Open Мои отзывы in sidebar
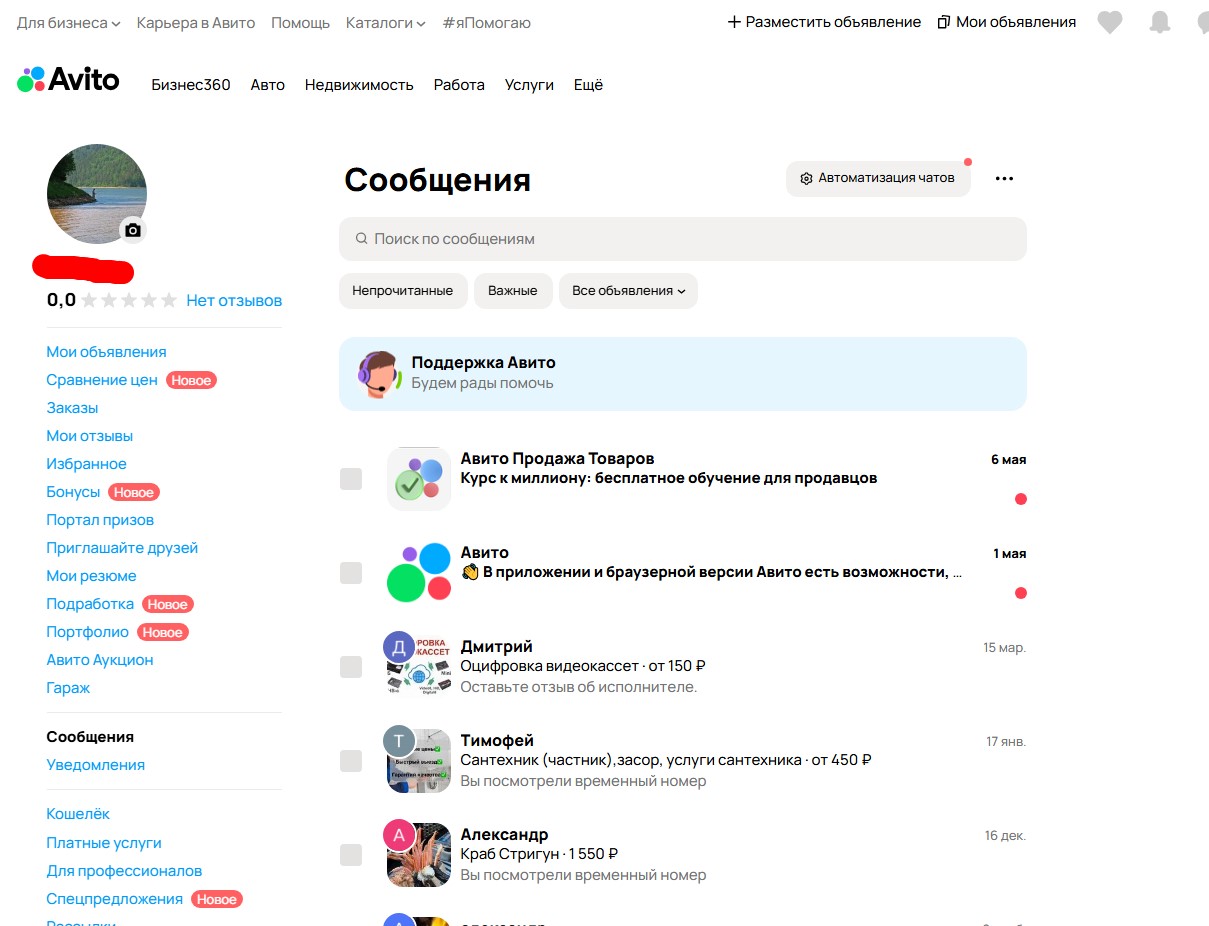Screen dimensions: 1209x926 click(89, 436)
